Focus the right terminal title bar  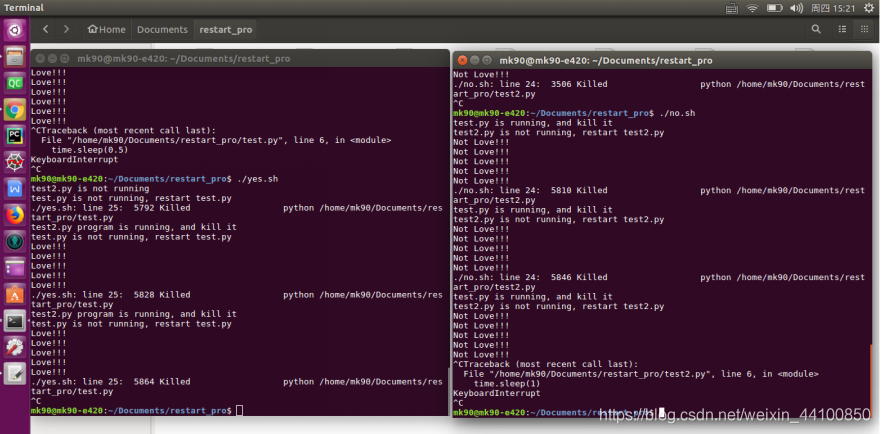[x=662, y=60]
